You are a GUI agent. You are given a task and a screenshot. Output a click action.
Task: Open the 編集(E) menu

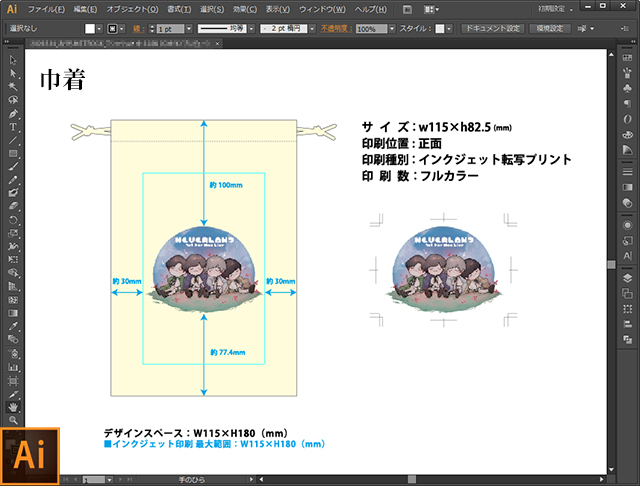(x=85, y=9)
